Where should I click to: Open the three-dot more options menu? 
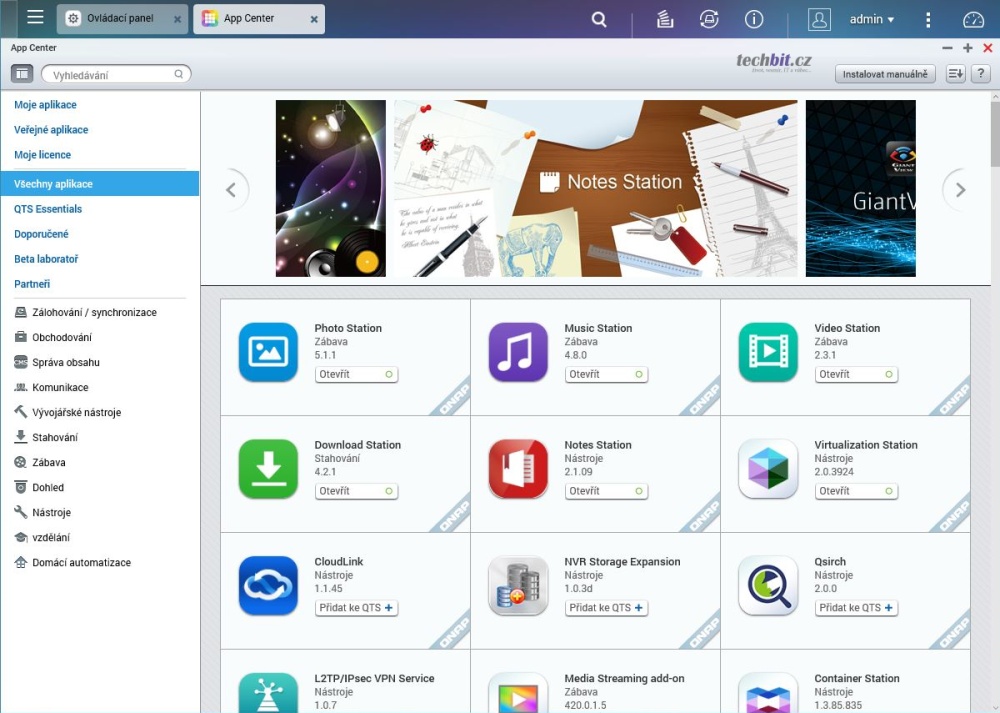coord(928,19)
